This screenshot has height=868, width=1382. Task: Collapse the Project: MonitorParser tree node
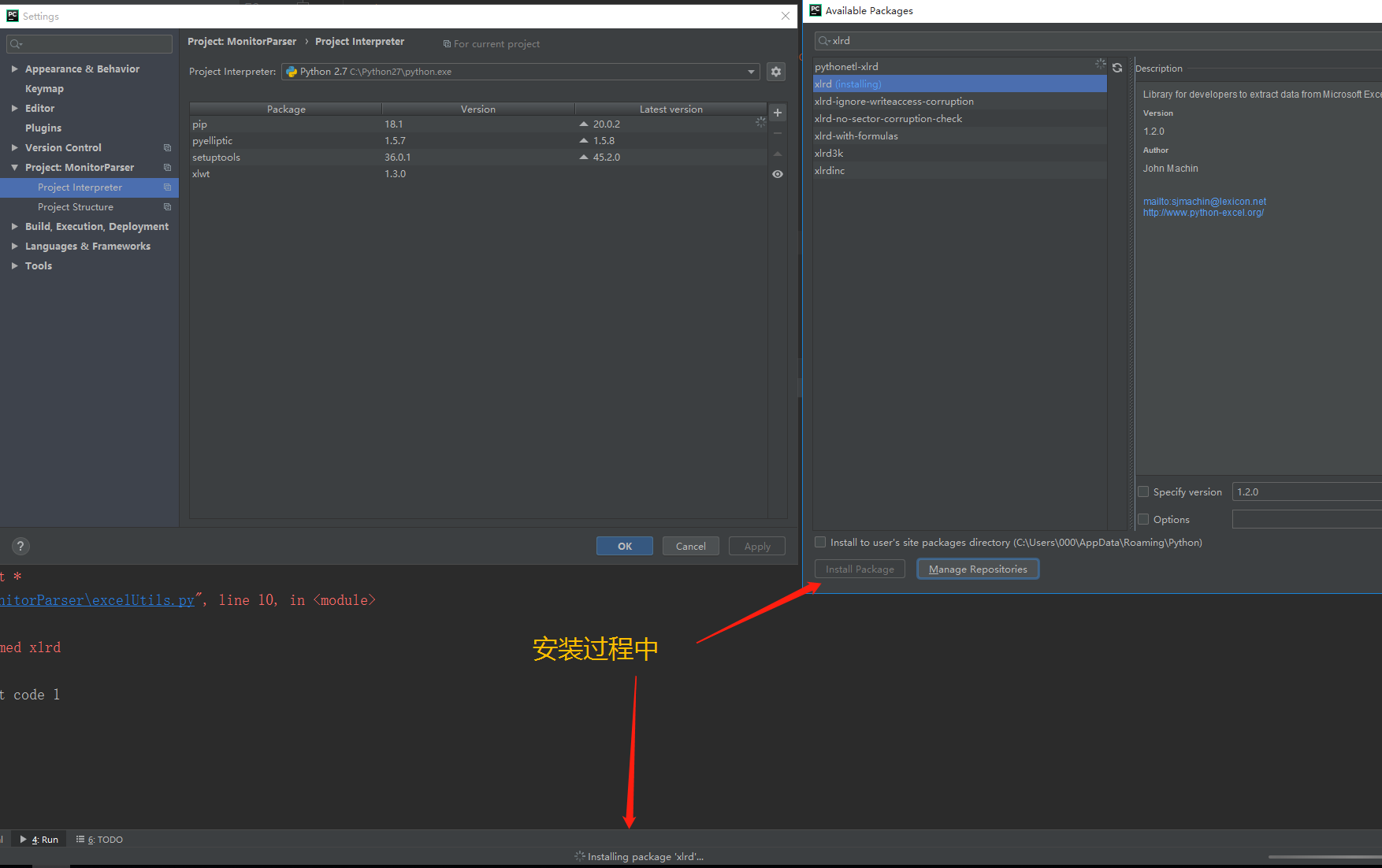[x=14, y=167]
